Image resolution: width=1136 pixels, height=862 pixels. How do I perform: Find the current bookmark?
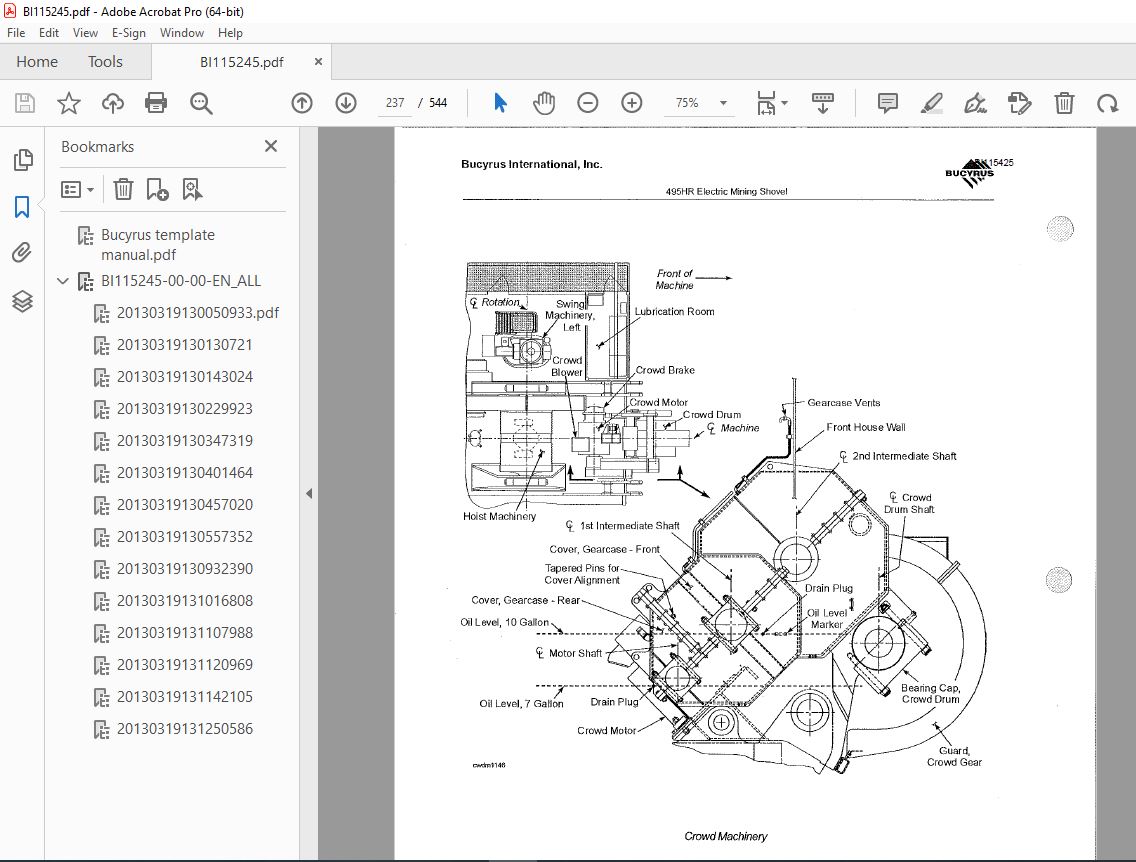[x=192, y=189]
